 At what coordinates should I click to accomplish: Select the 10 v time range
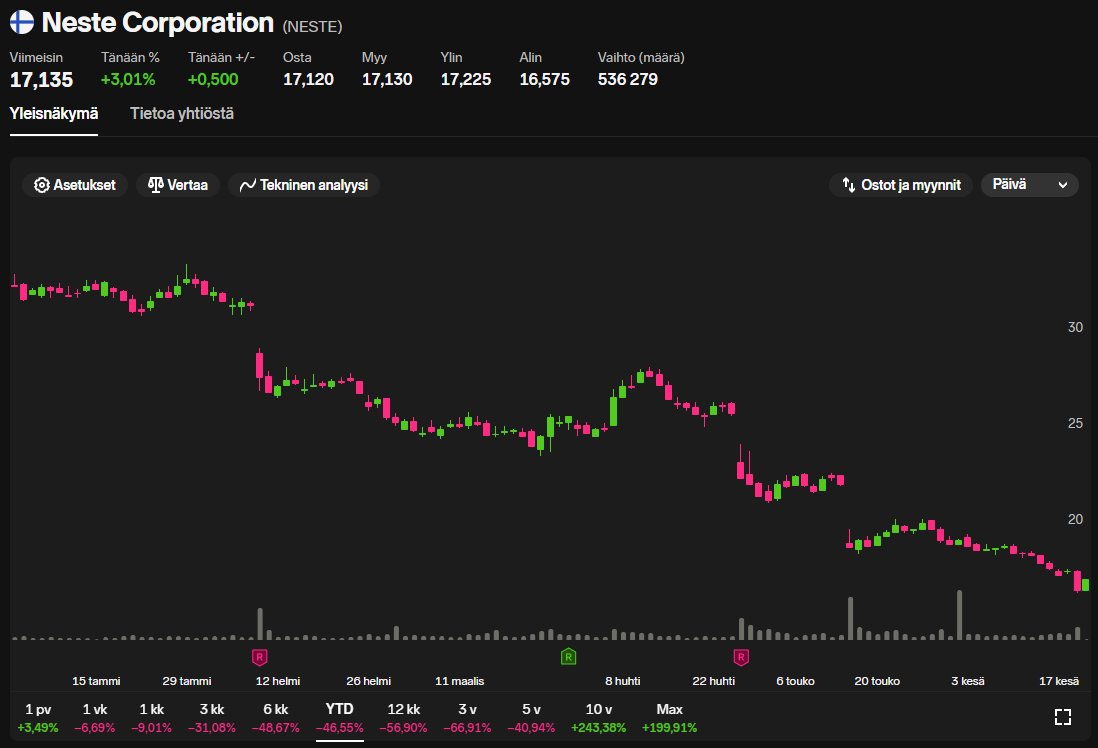[598, 718]
